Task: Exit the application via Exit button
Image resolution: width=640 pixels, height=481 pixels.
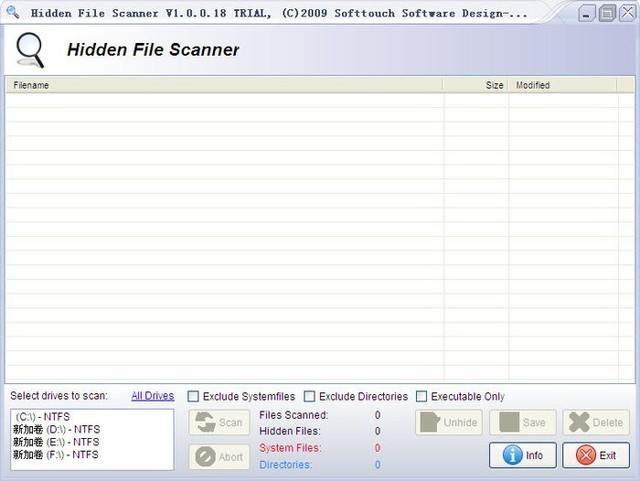Action: (x=596, y=455)
